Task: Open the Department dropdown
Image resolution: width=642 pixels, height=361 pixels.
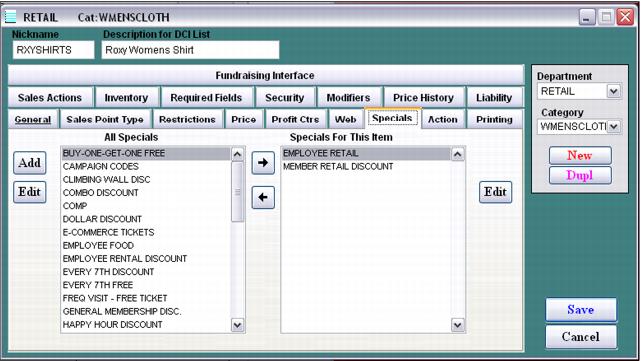Action: point(613,91)
